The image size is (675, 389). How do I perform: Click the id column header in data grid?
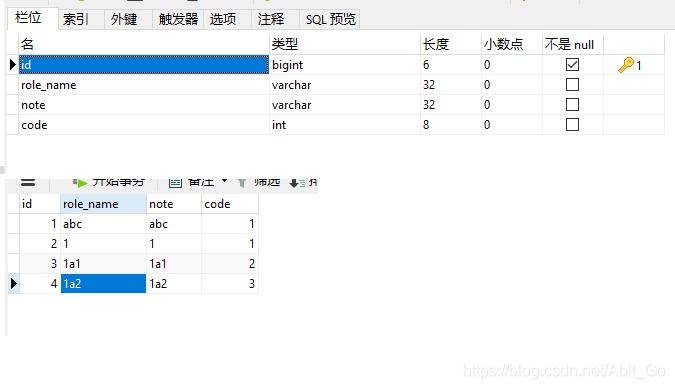[40, 204]
